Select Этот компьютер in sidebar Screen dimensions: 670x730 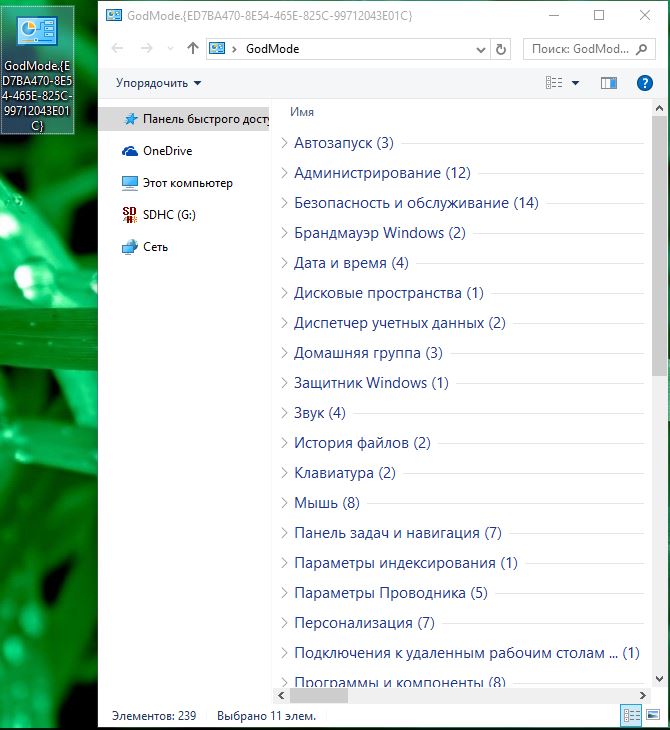(187, 183)
